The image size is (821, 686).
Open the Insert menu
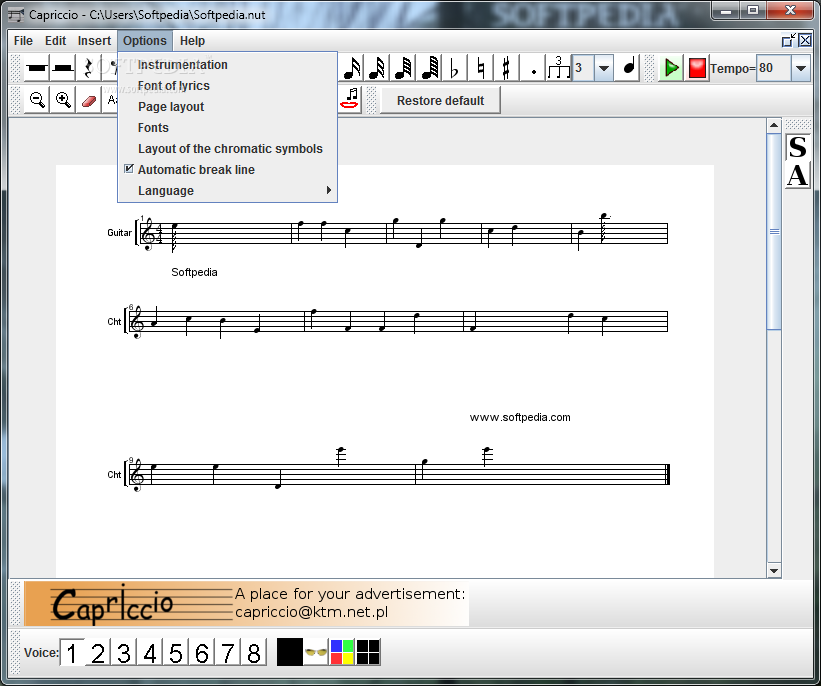[94, 41]
